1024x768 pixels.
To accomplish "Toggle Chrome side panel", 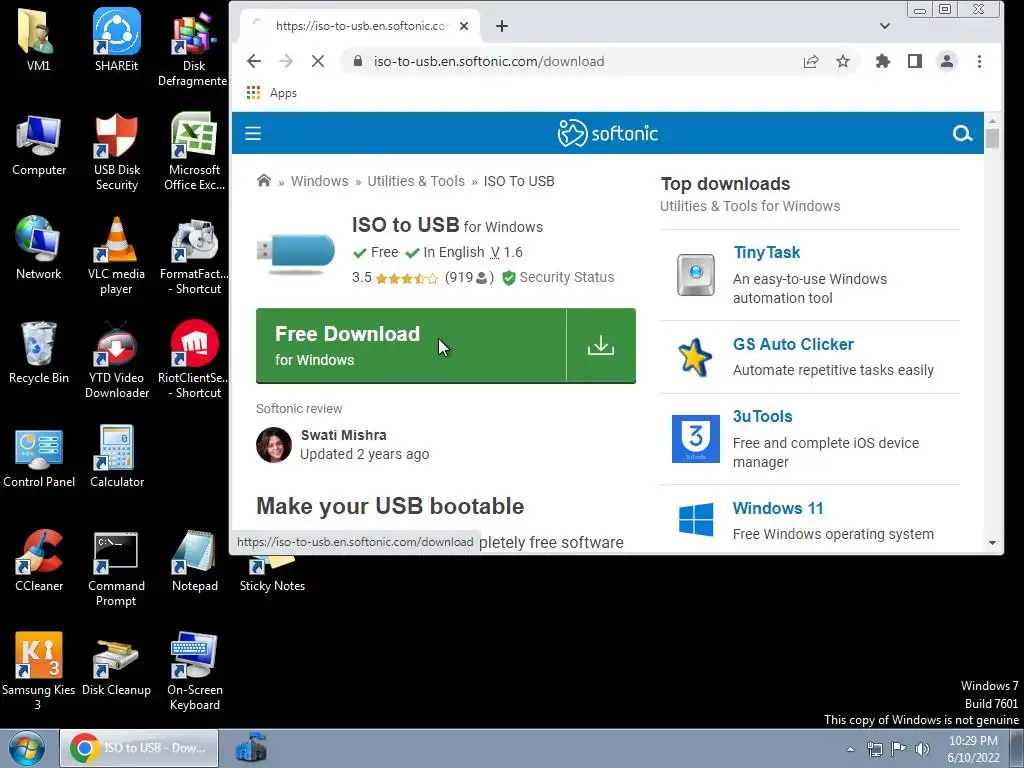I will [915, 61].
